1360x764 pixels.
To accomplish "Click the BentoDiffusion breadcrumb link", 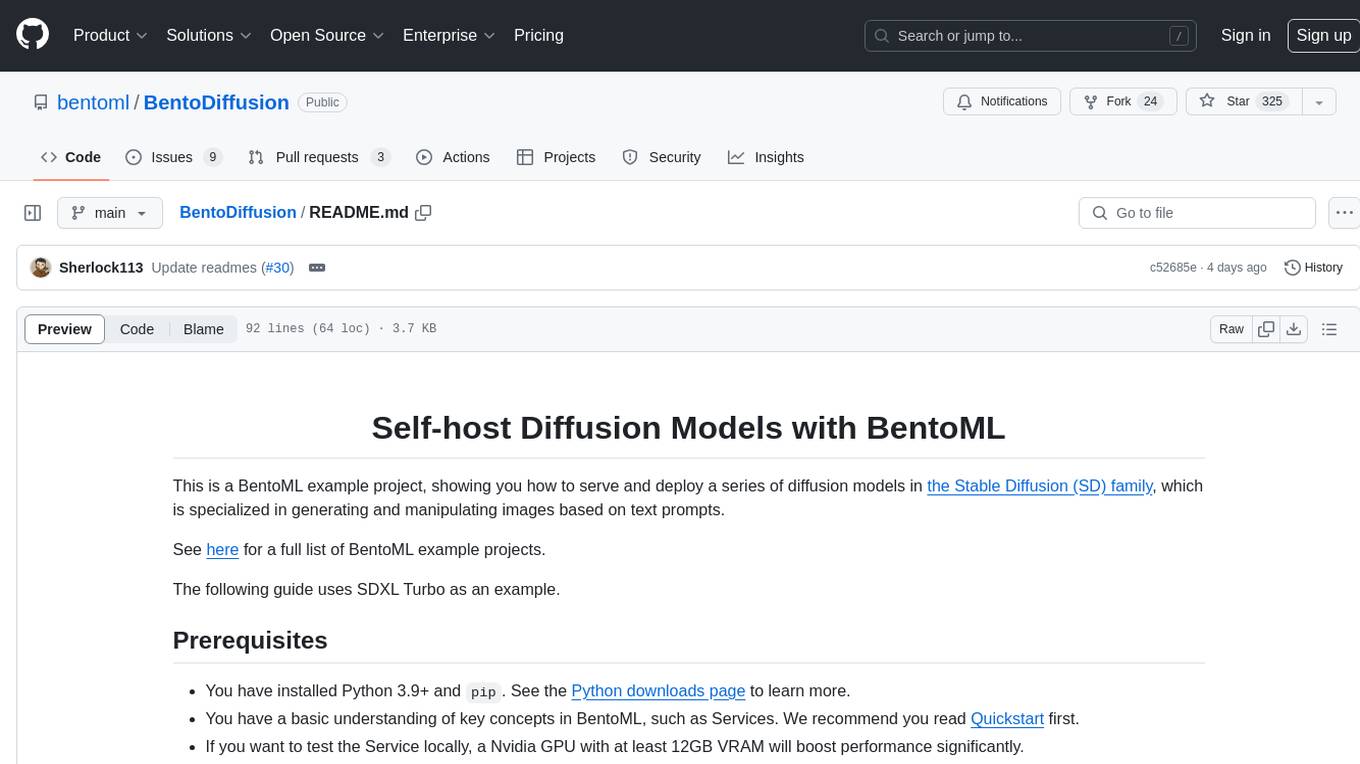I will point(237,212).
